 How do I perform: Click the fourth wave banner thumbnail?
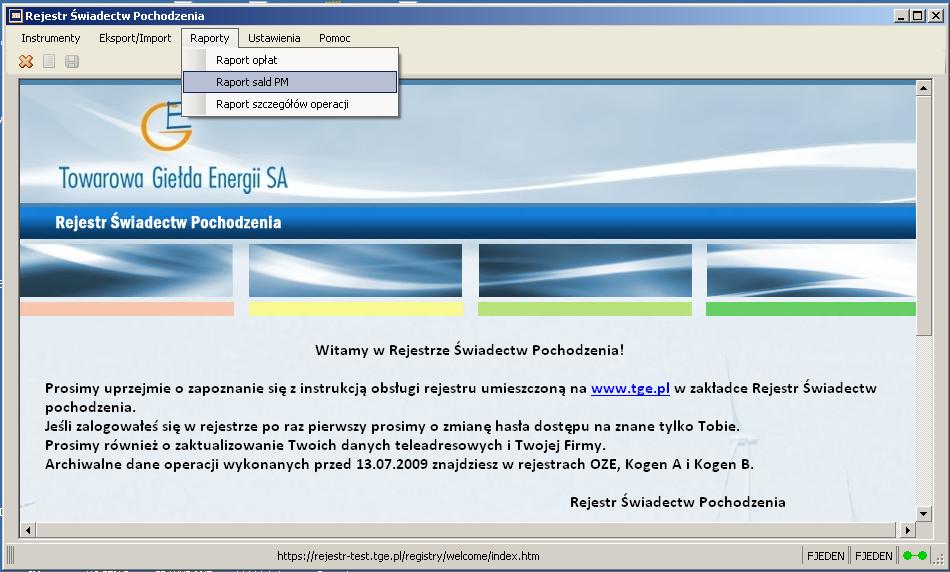[x=811, y=270]
